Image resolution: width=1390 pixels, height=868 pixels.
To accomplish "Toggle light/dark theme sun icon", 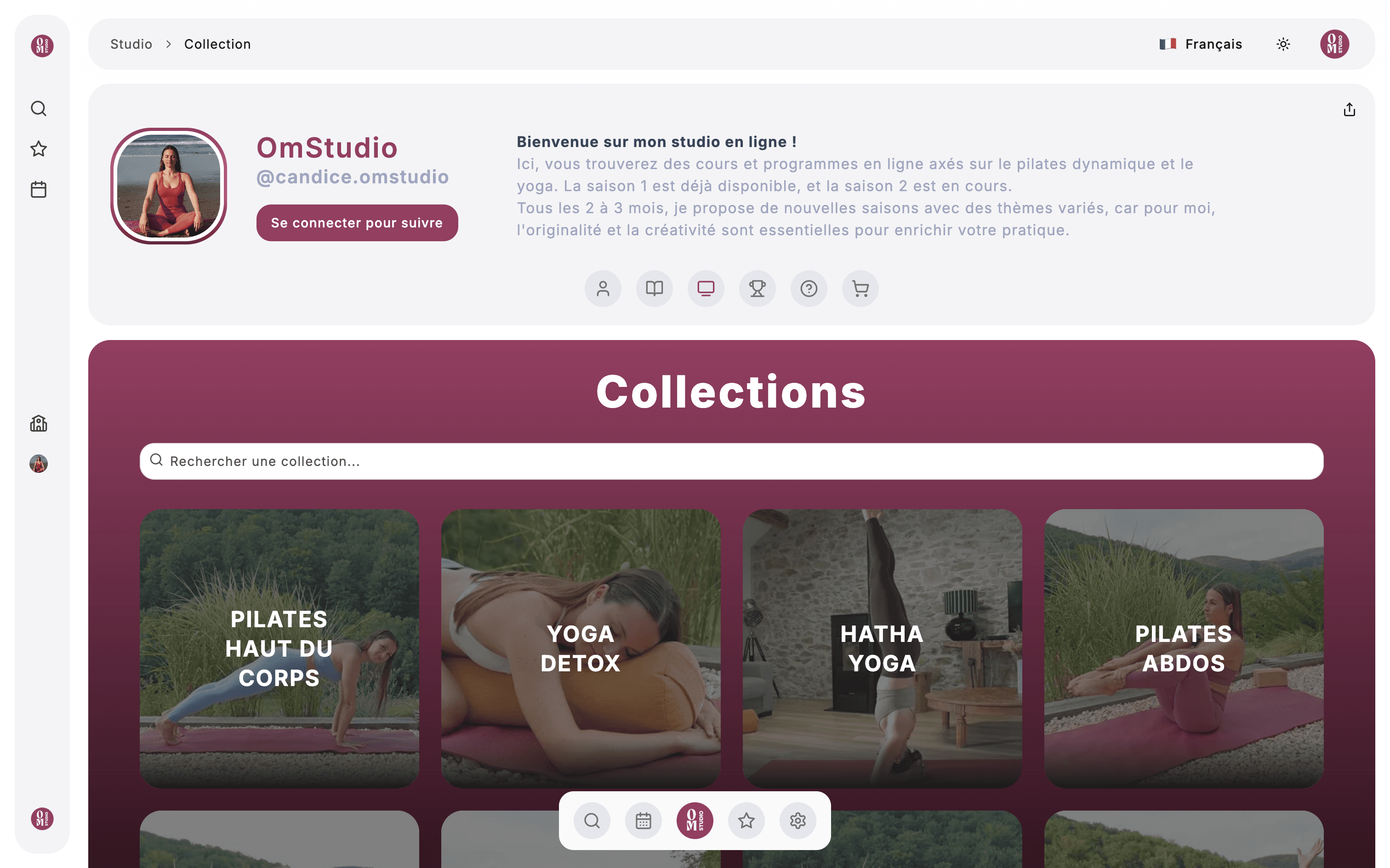I will [x=1283, y=44].
